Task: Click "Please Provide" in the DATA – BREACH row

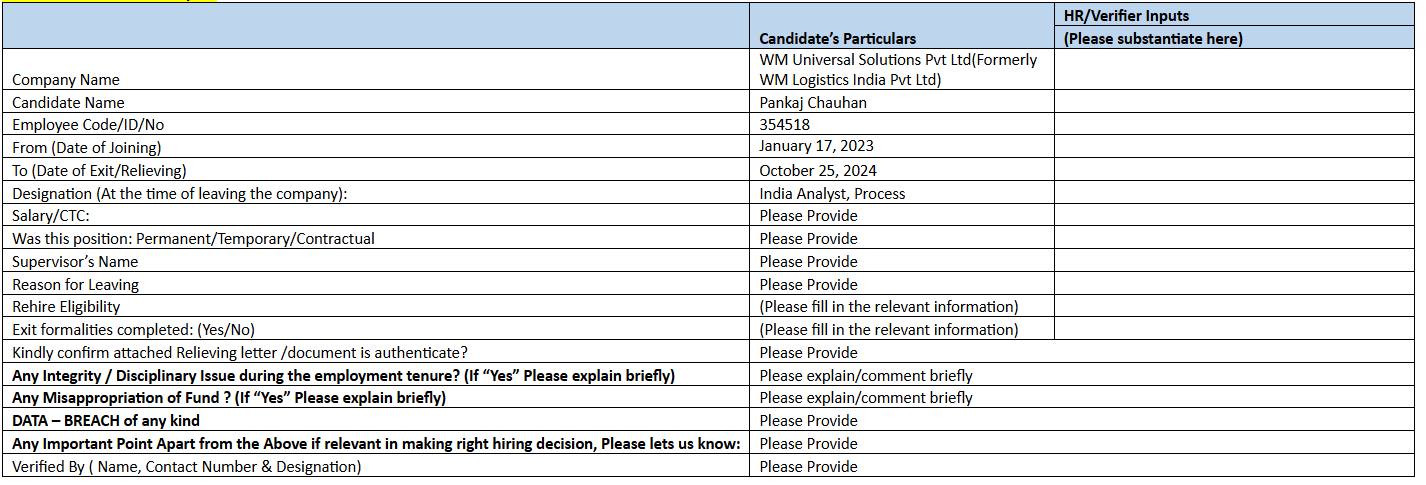Action: (x=808, y=421)
